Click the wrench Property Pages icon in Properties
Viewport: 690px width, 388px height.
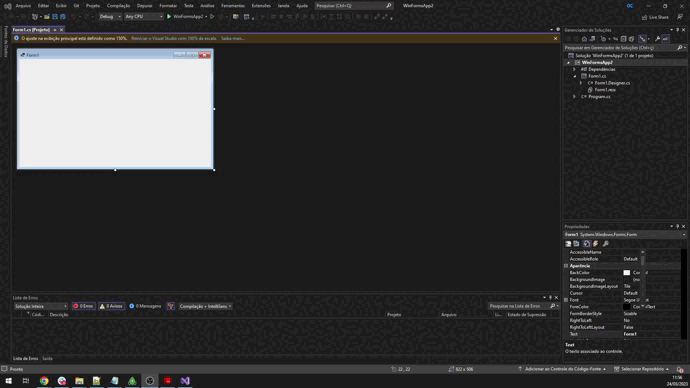[x=606, y=244]
